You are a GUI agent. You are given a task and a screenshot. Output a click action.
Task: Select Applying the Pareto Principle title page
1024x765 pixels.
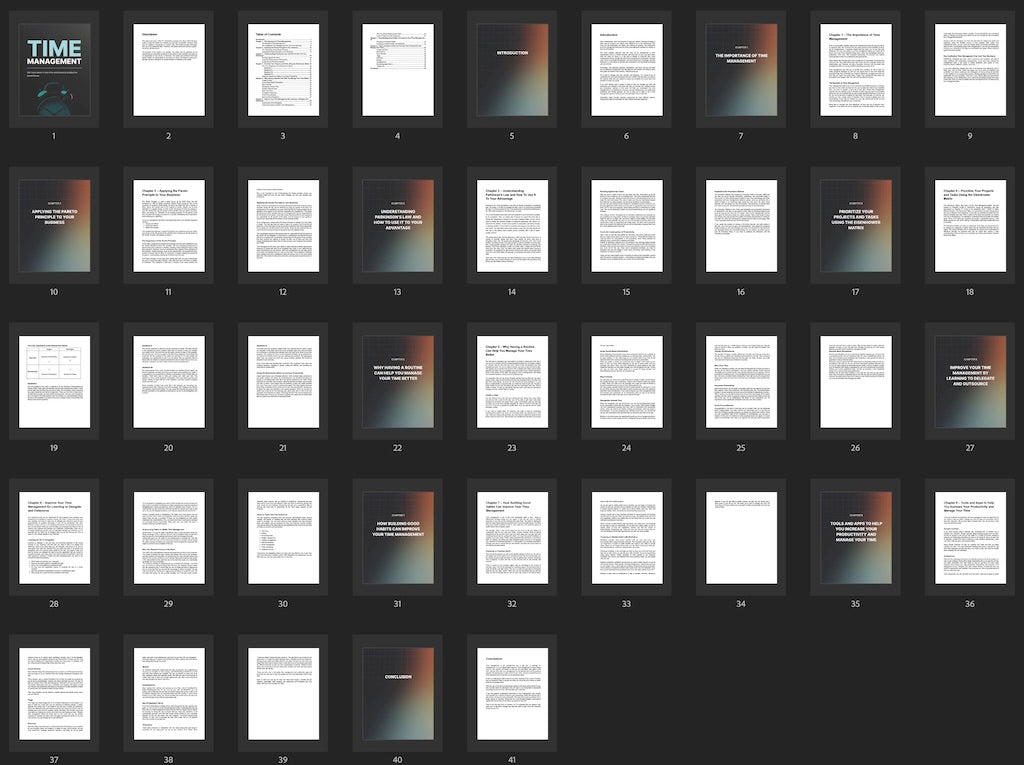[x=54, y=226]
